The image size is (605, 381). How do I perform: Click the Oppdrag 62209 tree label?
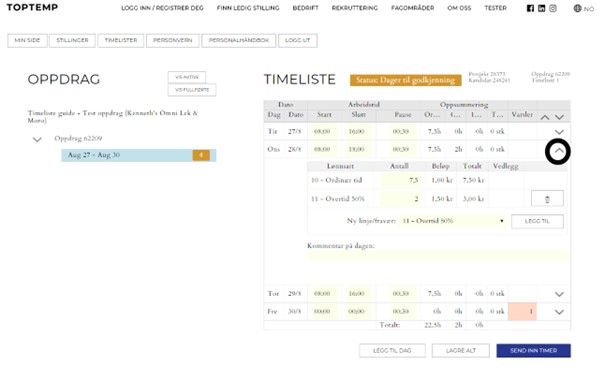(78, 139)
